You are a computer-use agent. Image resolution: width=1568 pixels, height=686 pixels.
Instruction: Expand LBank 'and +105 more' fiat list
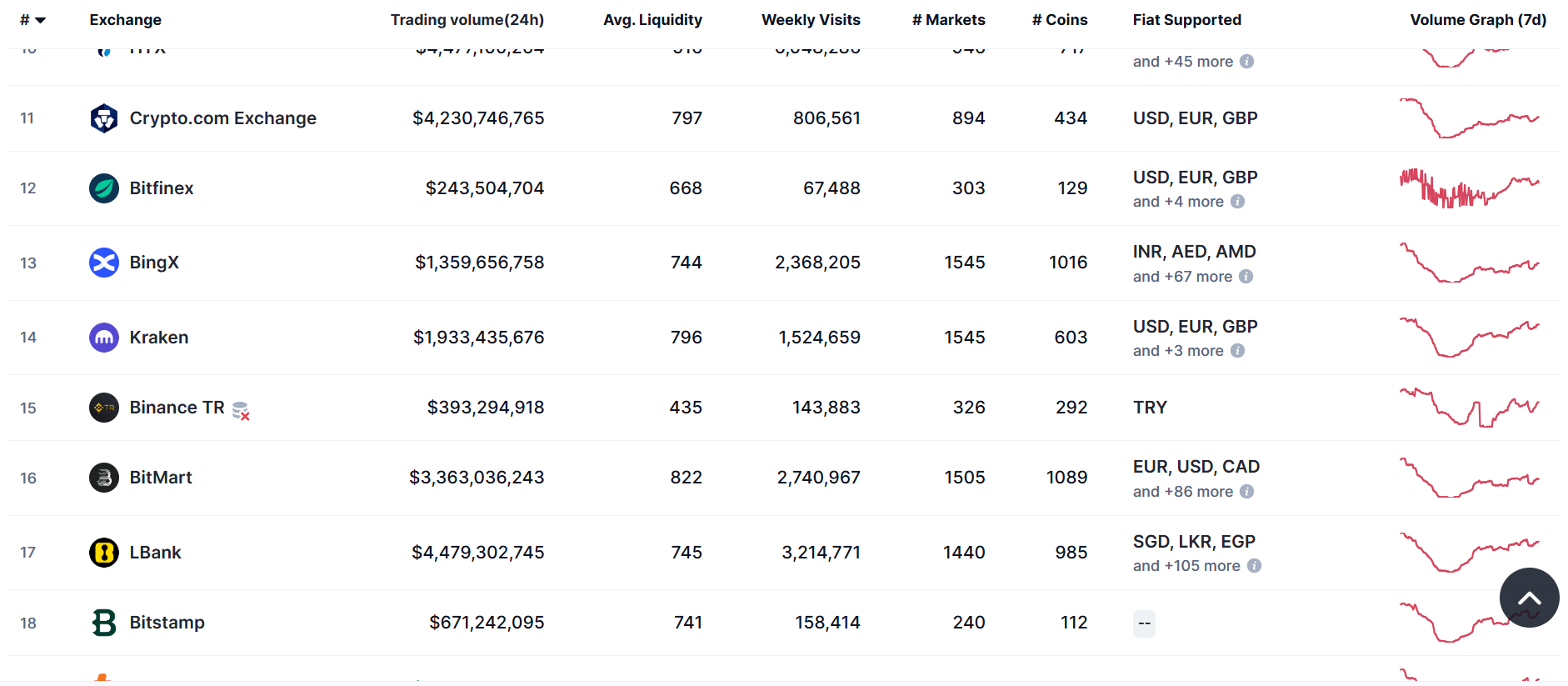(1186, 566)
